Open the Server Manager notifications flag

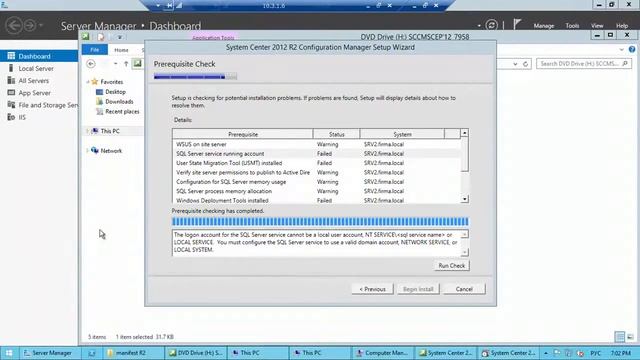point(517,24)
